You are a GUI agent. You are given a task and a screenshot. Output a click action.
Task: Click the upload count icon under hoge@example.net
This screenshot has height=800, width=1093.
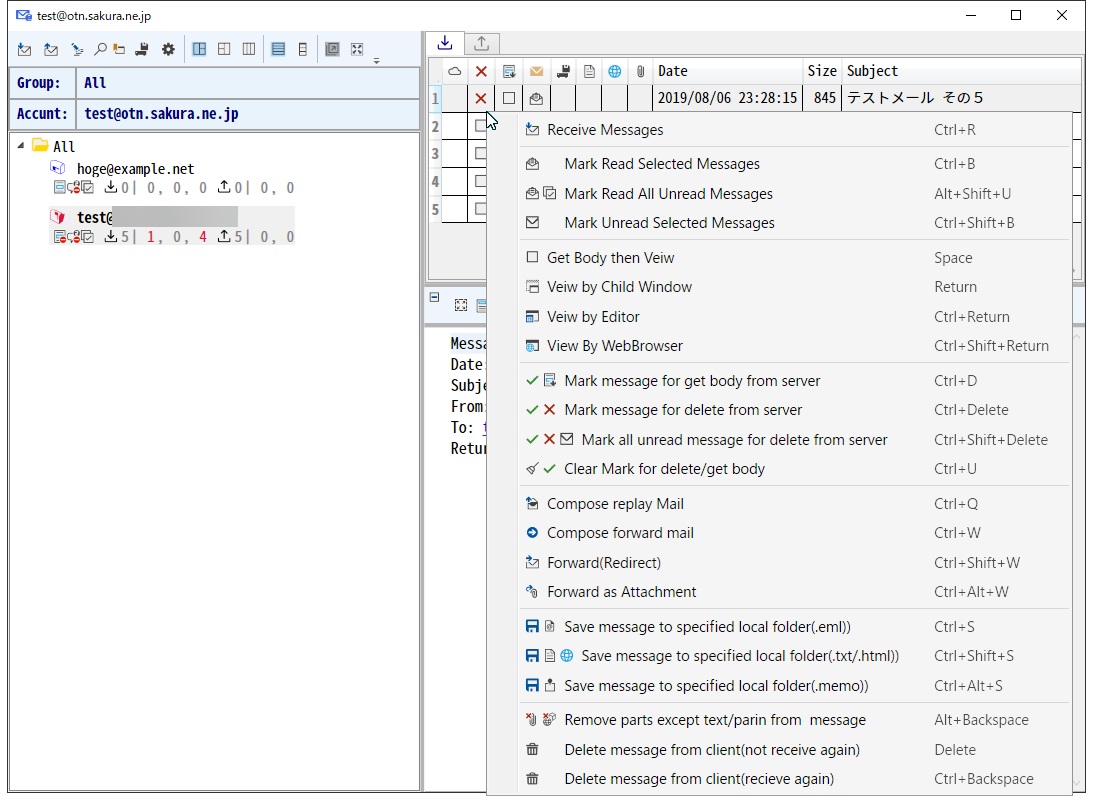click(224, 187)
